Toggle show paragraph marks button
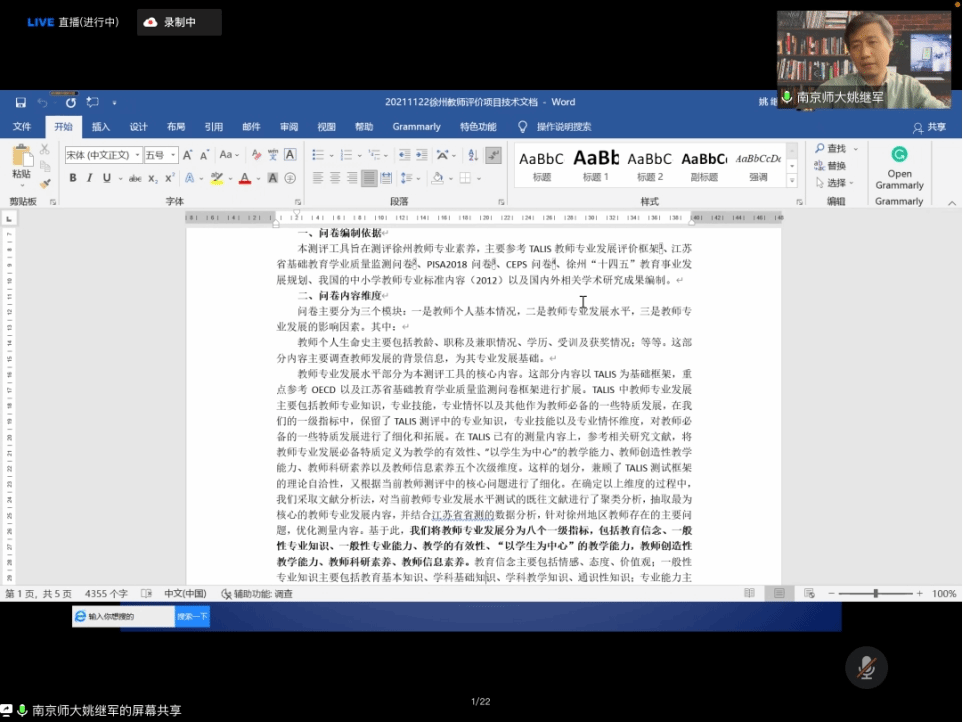 coord(493,155)
